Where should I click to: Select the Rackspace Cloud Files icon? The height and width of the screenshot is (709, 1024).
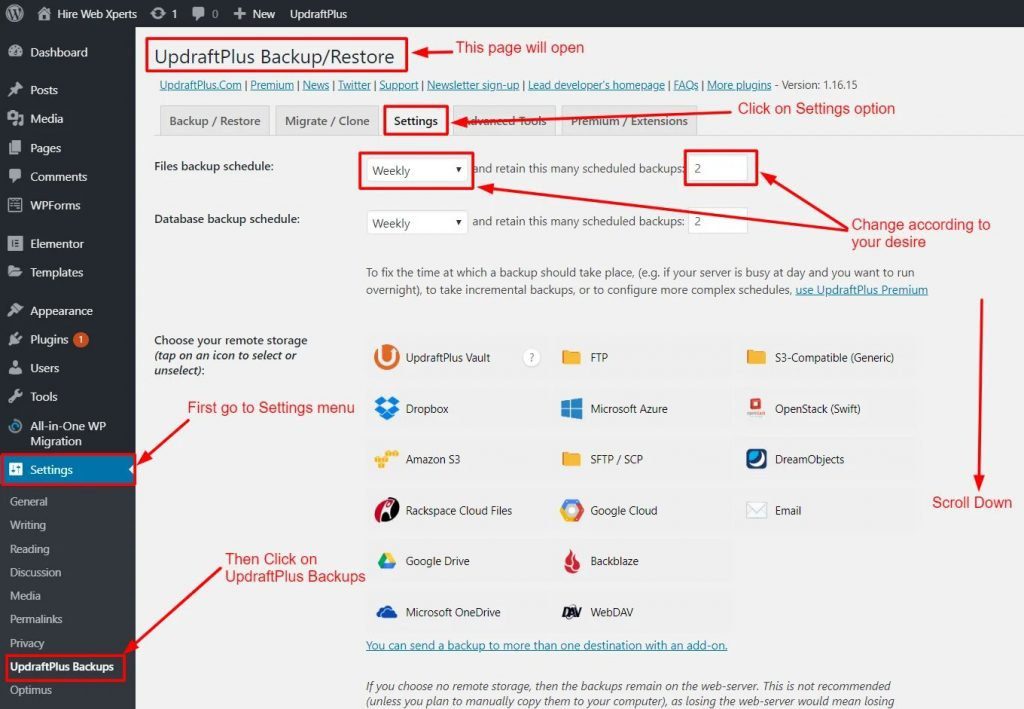[387, 510]
